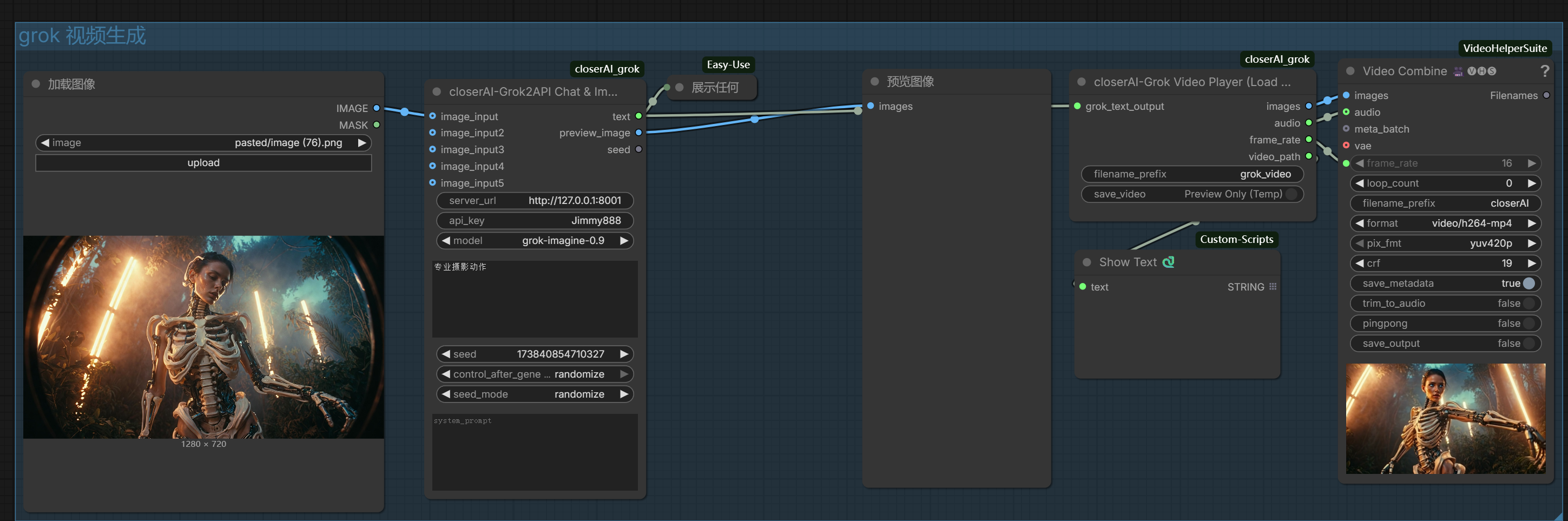Click the upload button in 加载图像 node
Screen dimensions: 1568x521
coord(203,163)
